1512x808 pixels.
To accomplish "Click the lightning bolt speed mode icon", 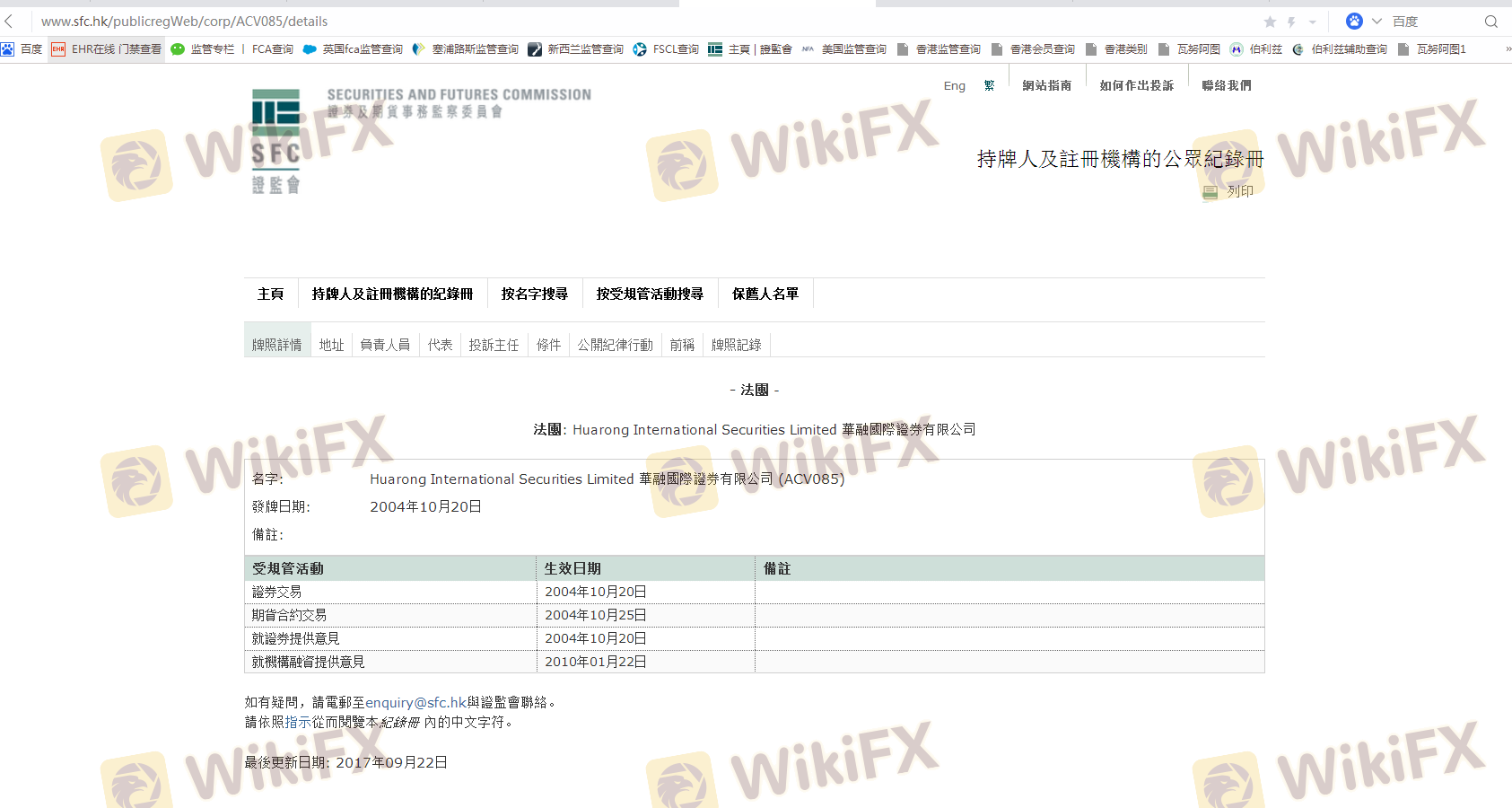I will [x=1291, y=22].
